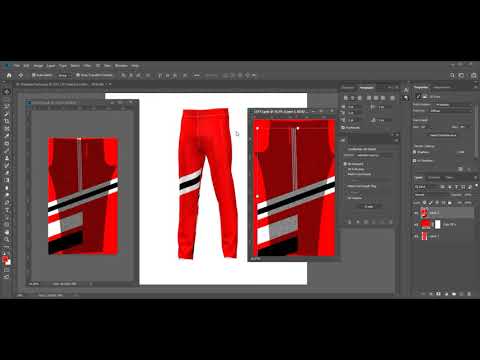Open the Window menu
480x360 pixels.
click(121, 66)
